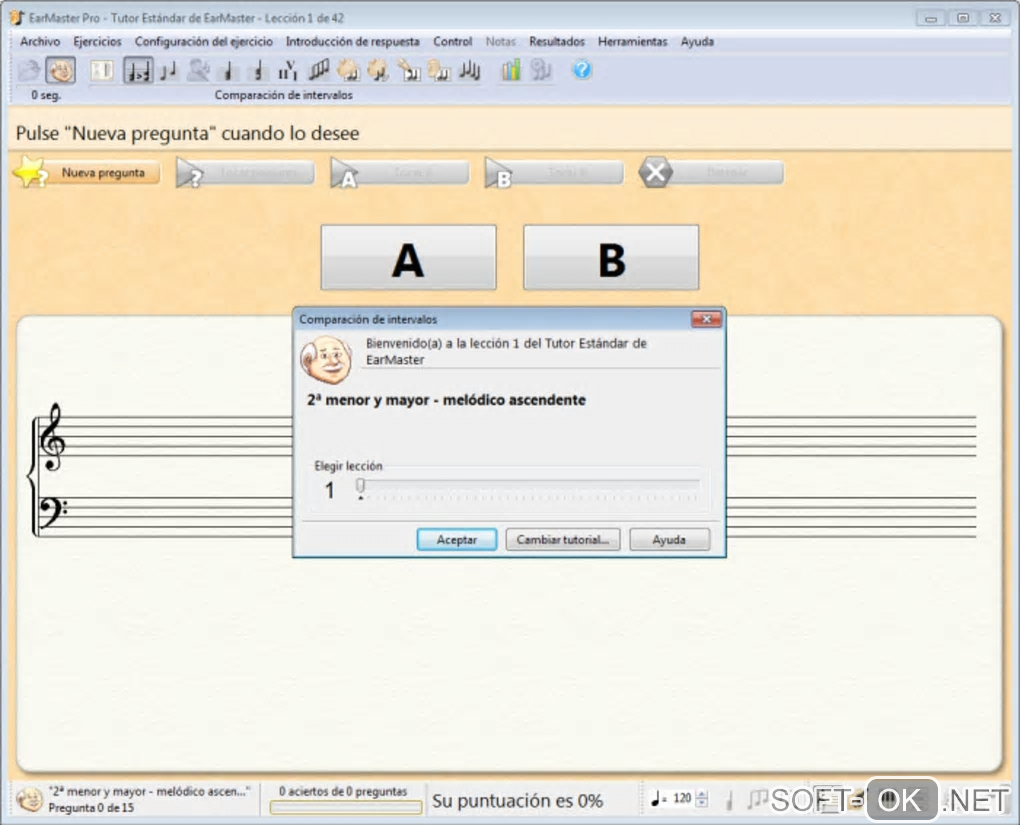This screenshot has width=1020, height=825.
Task: Click the aciertos progress bar
Action: tap(345, 807)
